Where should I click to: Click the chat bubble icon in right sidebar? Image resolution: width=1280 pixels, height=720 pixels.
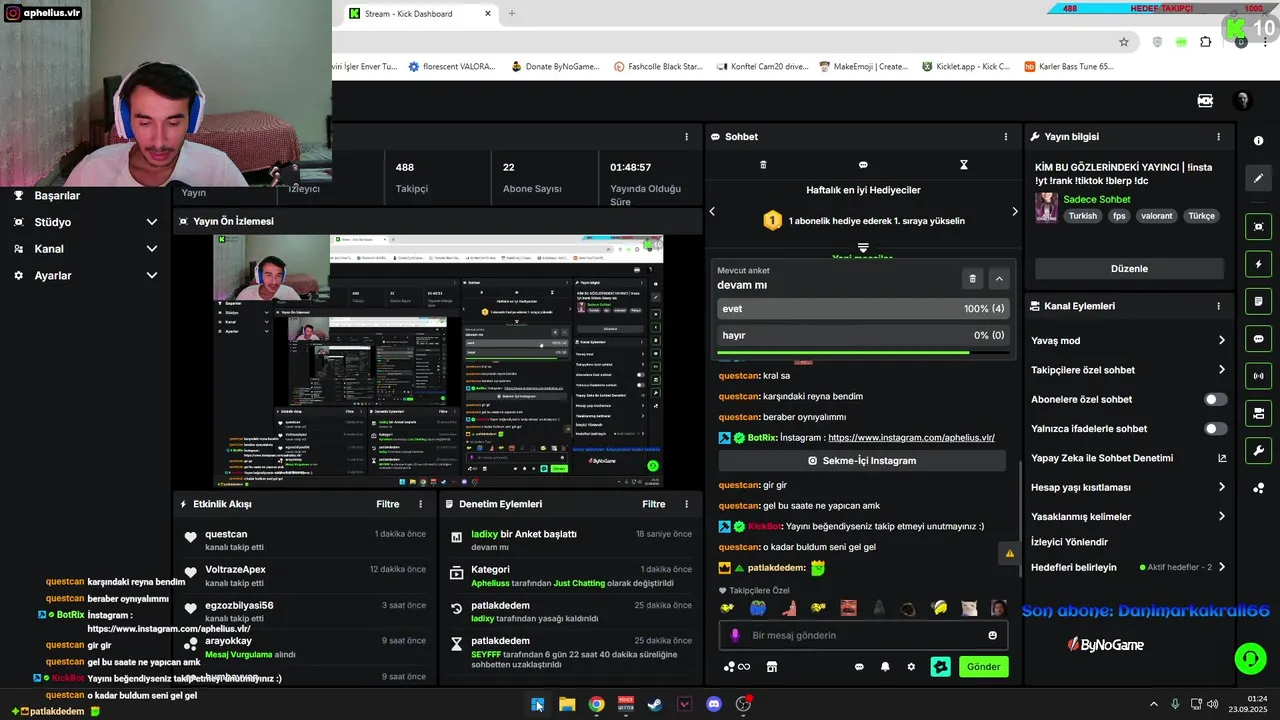tap(1258, 339)
